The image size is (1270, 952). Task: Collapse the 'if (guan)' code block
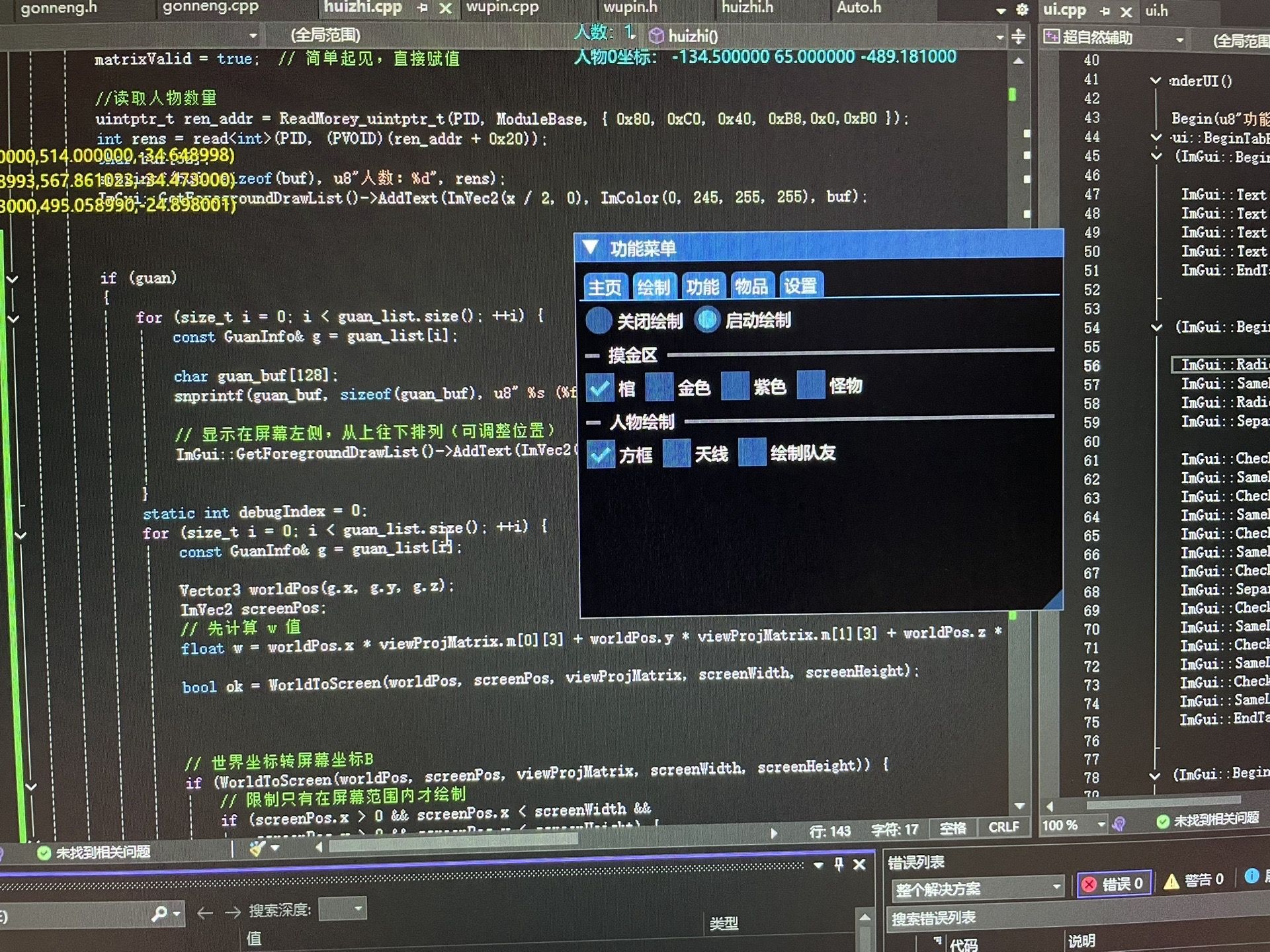click(x=12, y=279)
